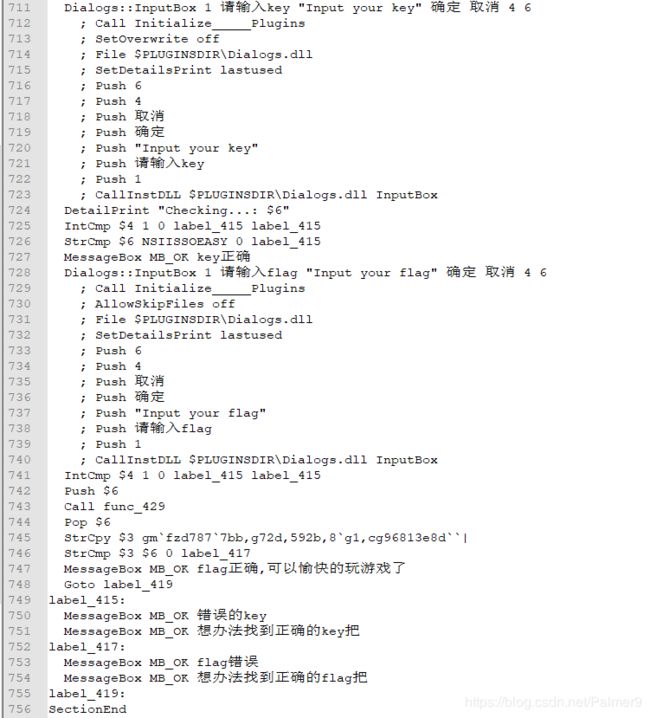The height and width of the screenshot is (718, 650).
Task: Click the NSIISSOEASY string in StrCmp line
Action: click(184, 241)
